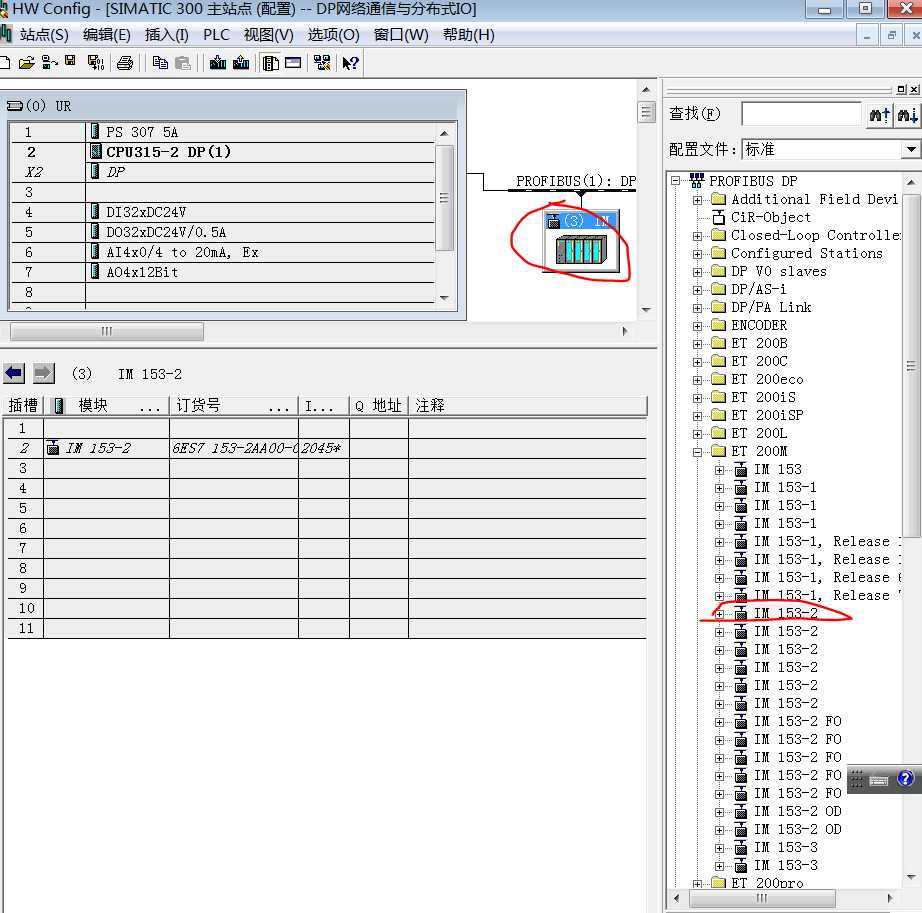The image size is (922, 913).
Task: Click the rack window horizontal scrollbar thumb
Action: (x=107, y=331)
